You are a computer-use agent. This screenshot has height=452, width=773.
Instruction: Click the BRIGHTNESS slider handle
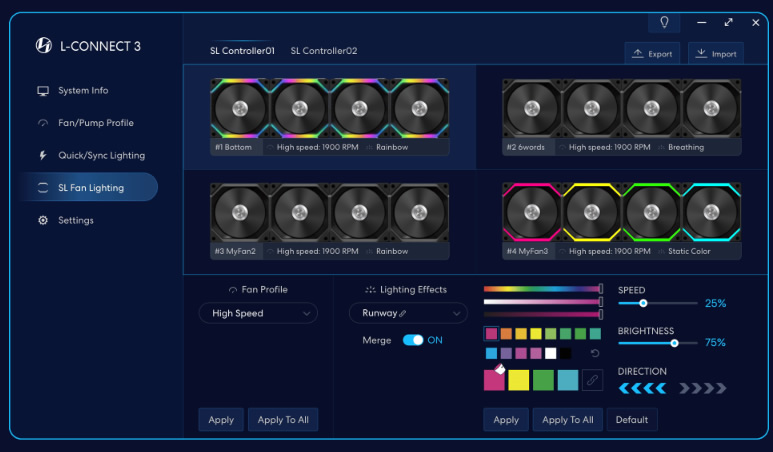[x=674, y=343]
